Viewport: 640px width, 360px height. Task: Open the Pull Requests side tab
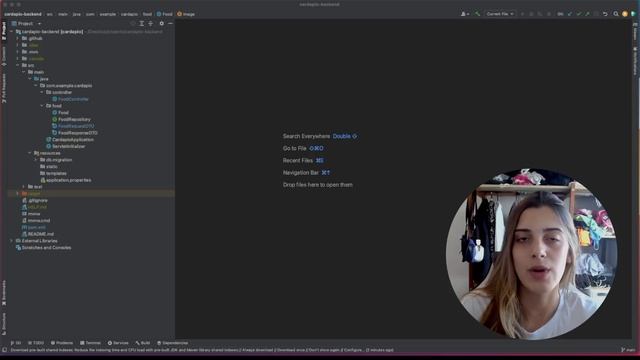coord(4,88)
